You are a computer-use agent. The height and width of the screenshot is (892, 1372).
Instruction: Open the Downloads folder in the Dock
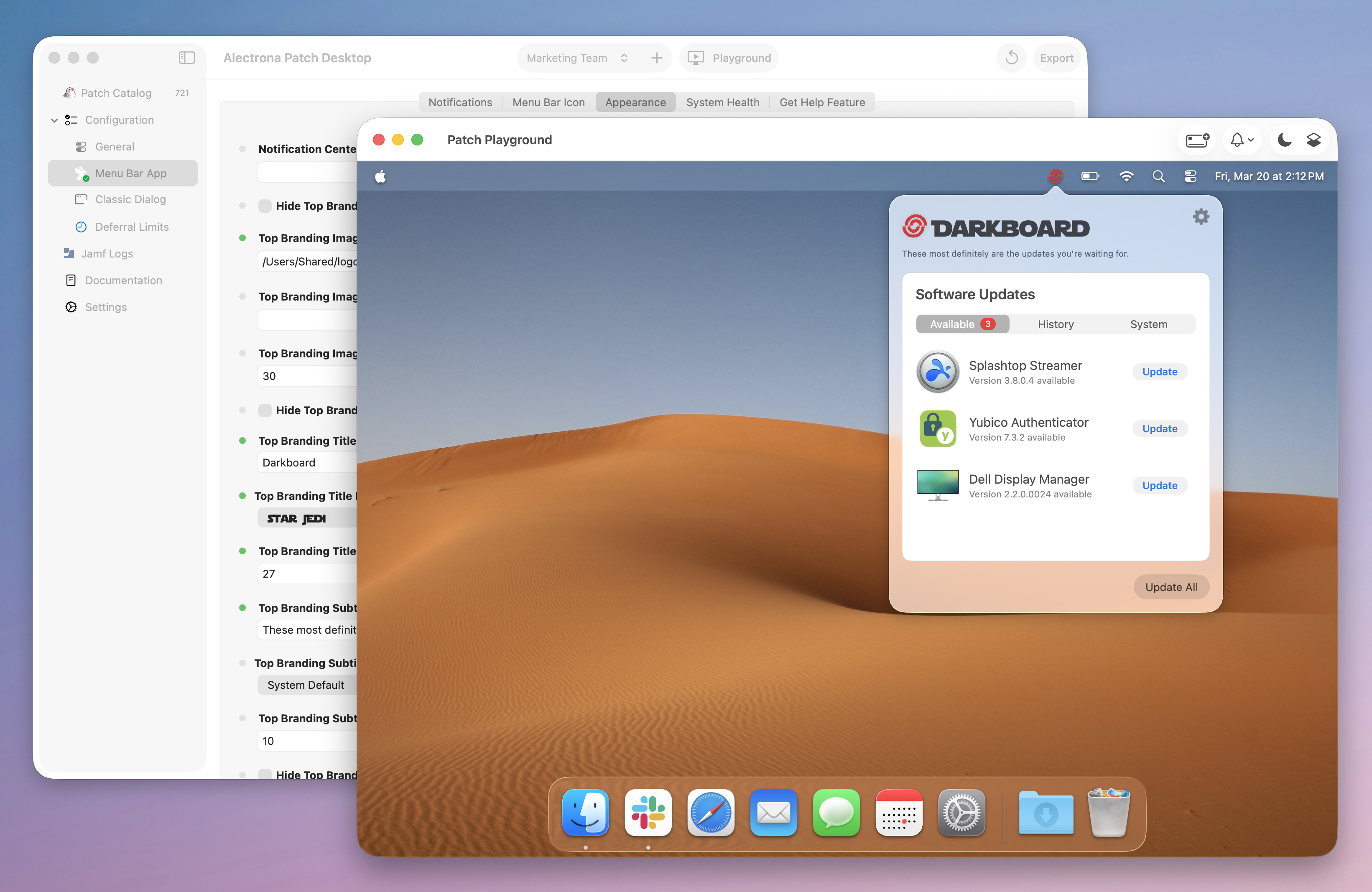coord(1046,813)
